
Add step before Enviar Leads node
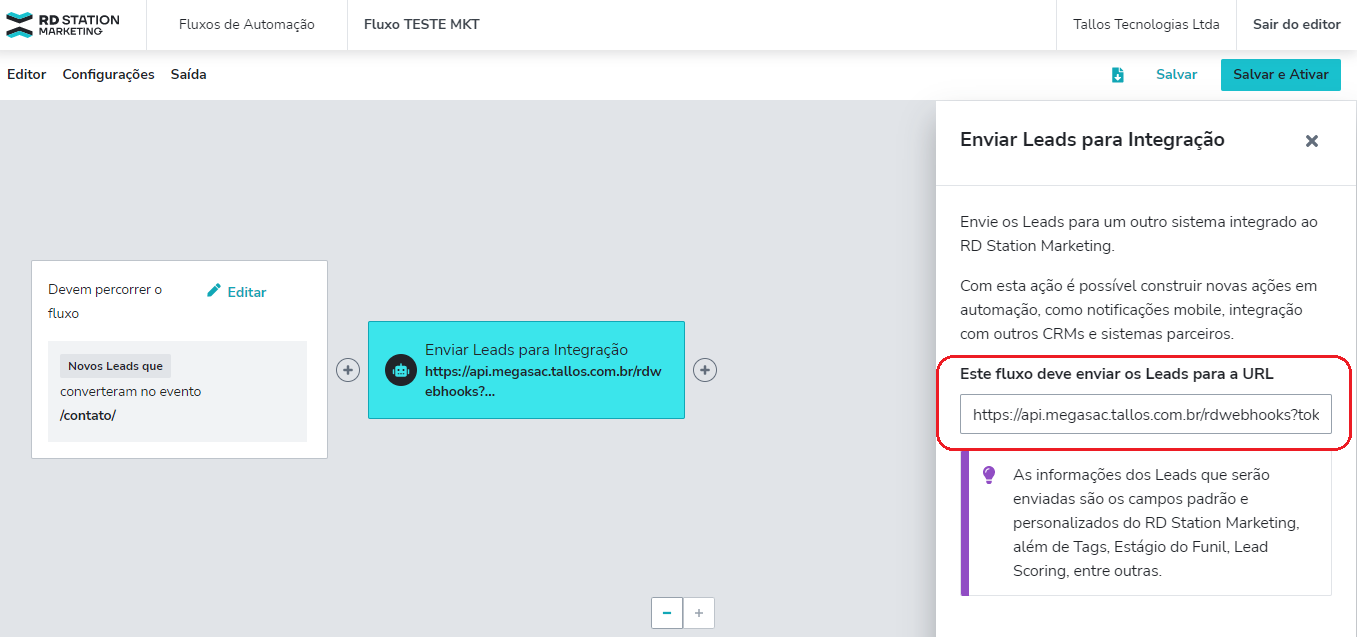tap(347, 370)
